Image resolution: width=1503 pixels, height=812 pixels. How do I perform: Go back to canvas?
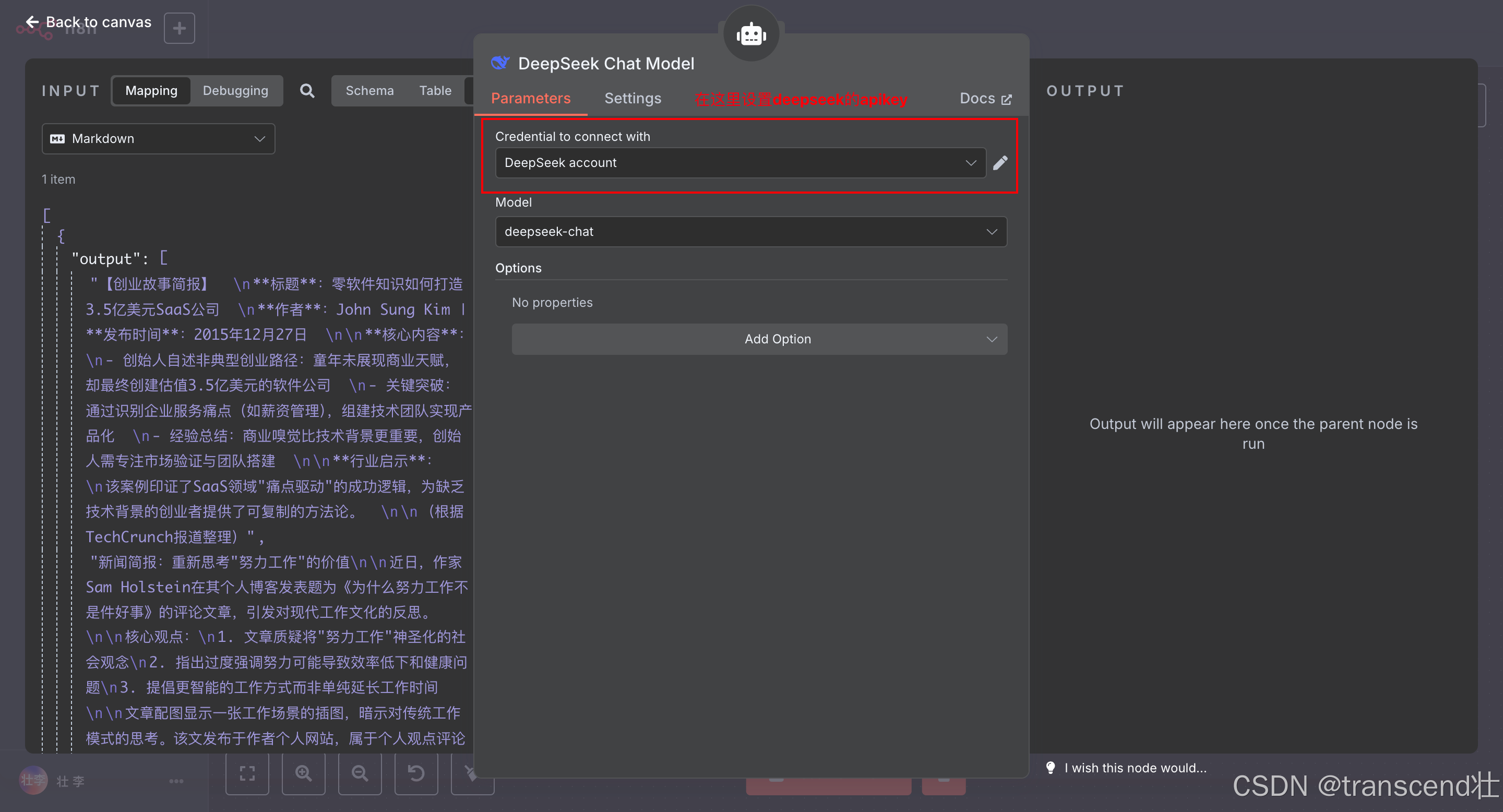89,22
